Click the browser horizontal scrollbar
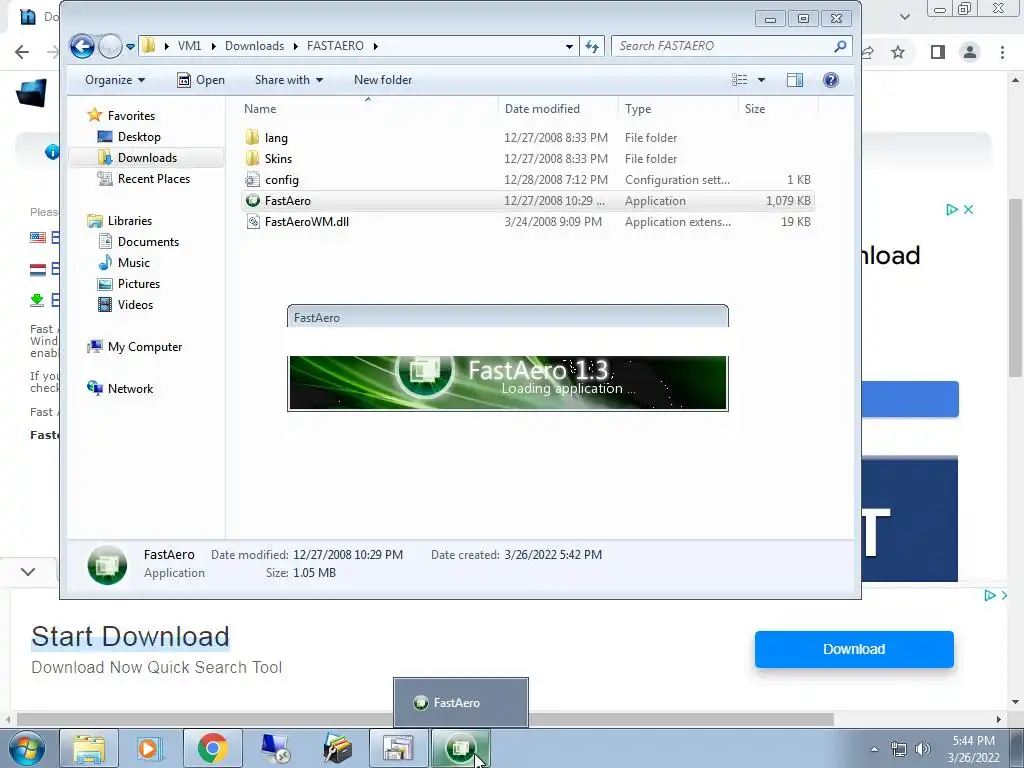Screen dimensions: 1024x768 click(x=424, y=719)
